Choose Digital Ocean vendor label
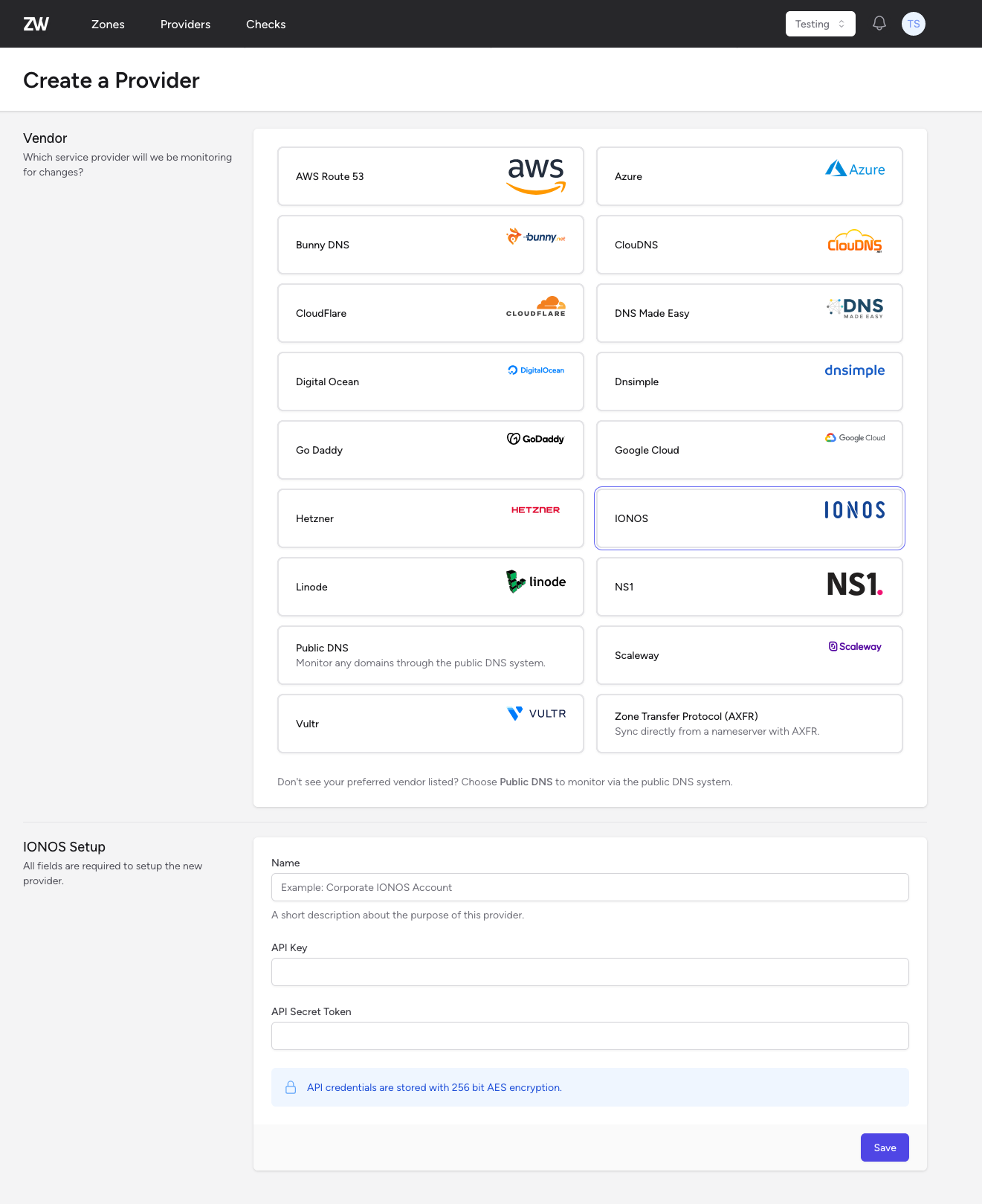This screenshot has height=1204, width=982. point(327,382)
